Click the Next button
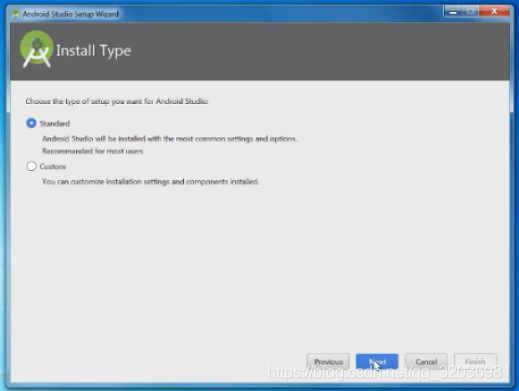This screenshot has width=519, height=391. tap(377, 362)
